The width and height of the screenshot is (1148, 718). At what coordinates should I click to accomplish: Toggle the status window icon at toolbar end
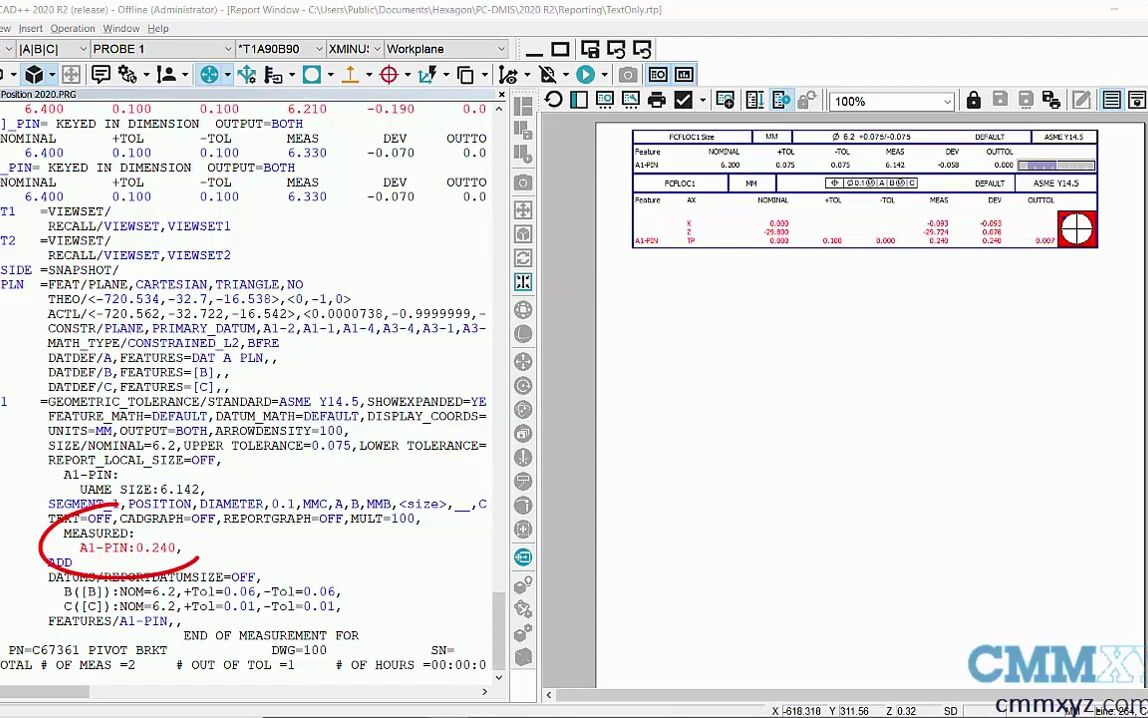(x=684, y=75)
